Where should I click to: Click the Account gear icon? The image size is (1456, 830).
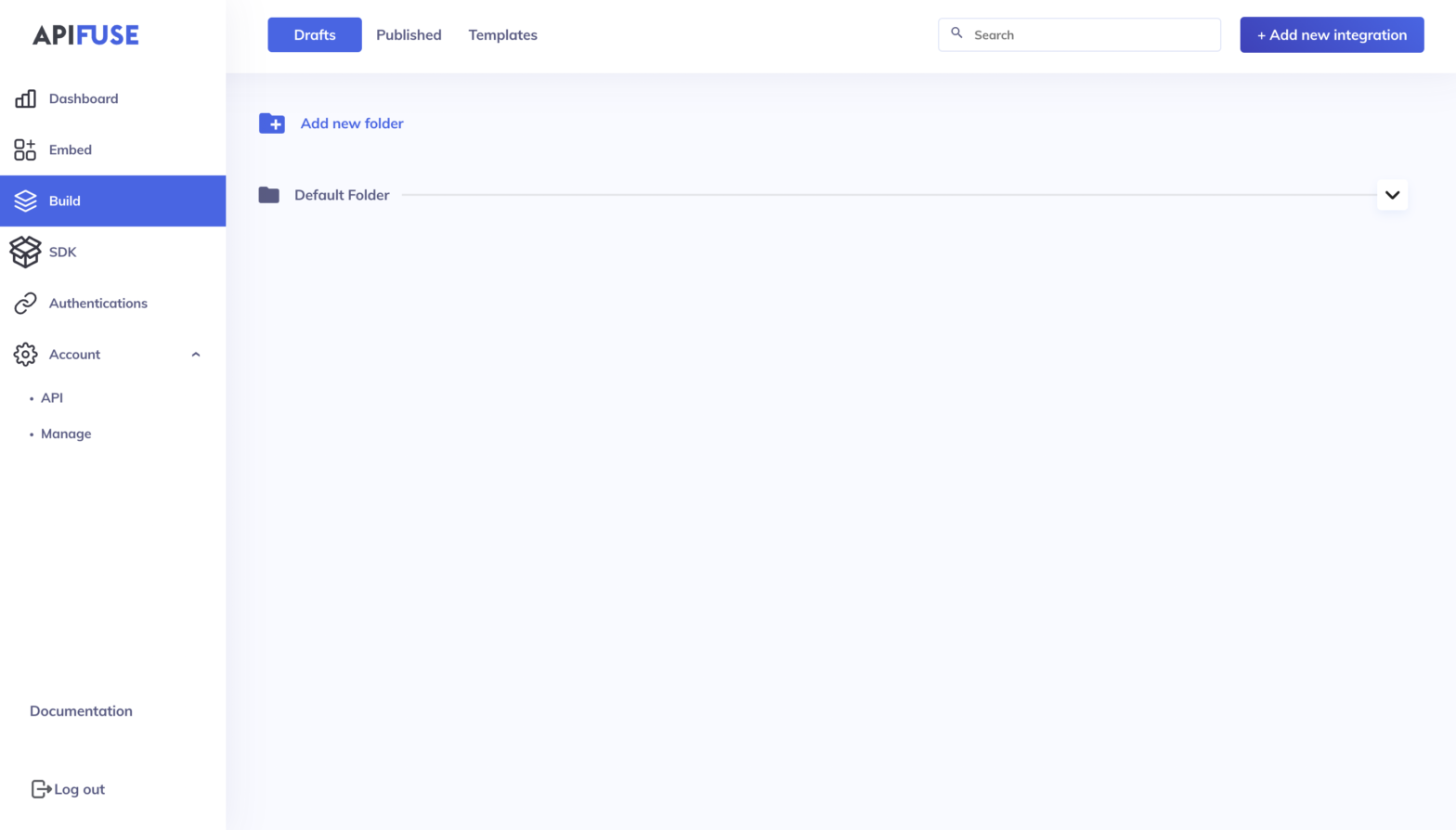pyautogui.click(x=25, y=354)
